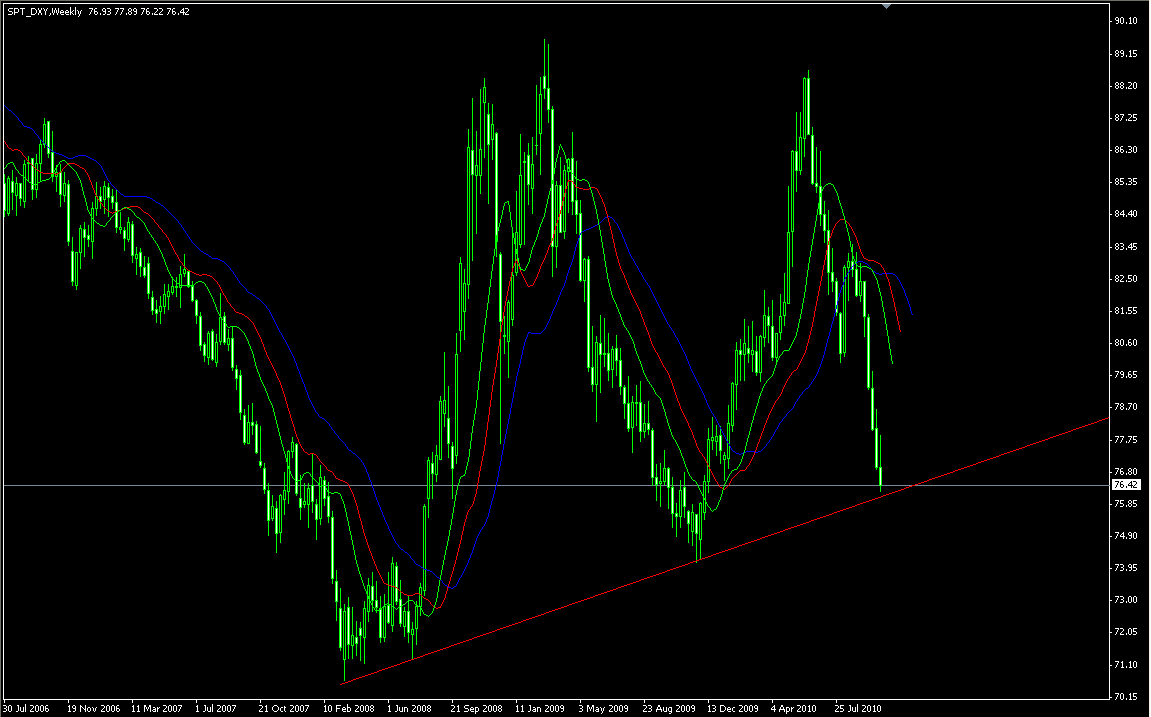Click the 76.80 price scale label

click(x=1125, y=472)
